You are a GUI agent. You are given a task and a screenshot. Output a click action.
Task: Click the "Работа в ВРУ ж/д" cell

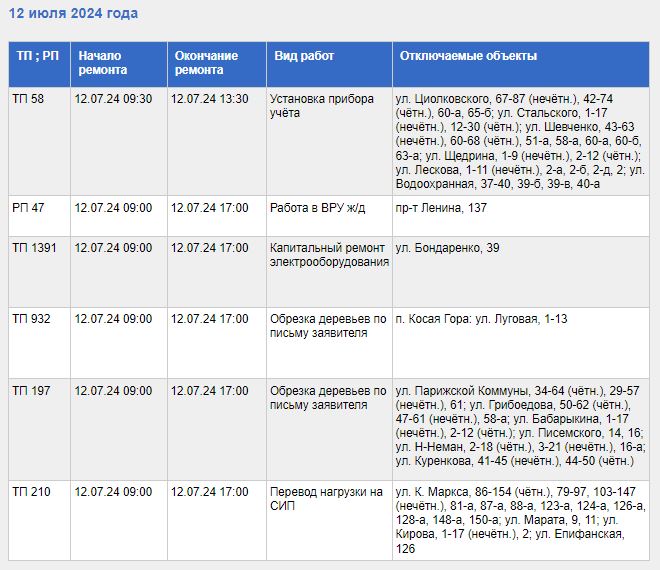(x=318, y=208)
